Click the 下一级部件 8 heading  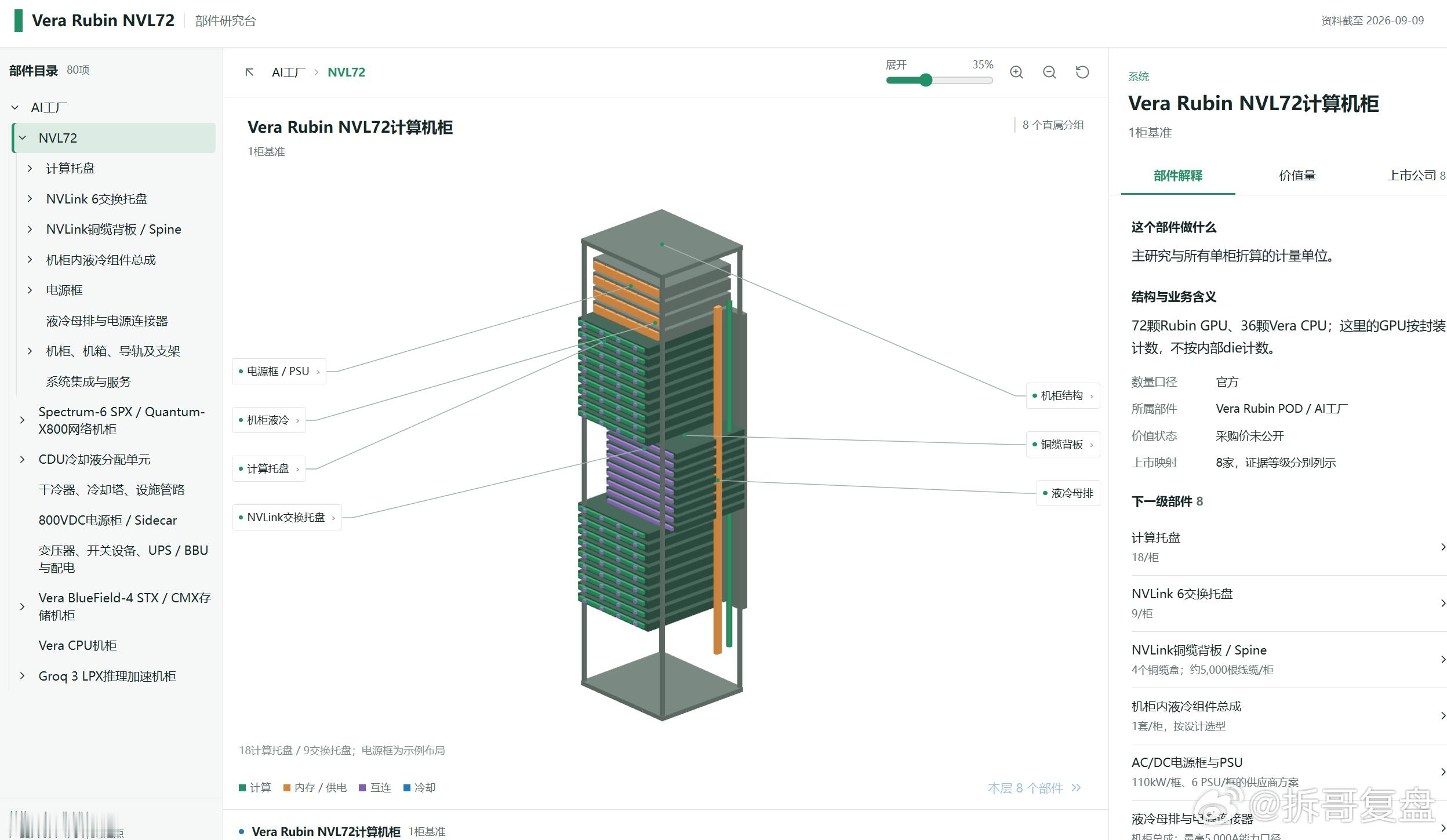point(1167,501)
